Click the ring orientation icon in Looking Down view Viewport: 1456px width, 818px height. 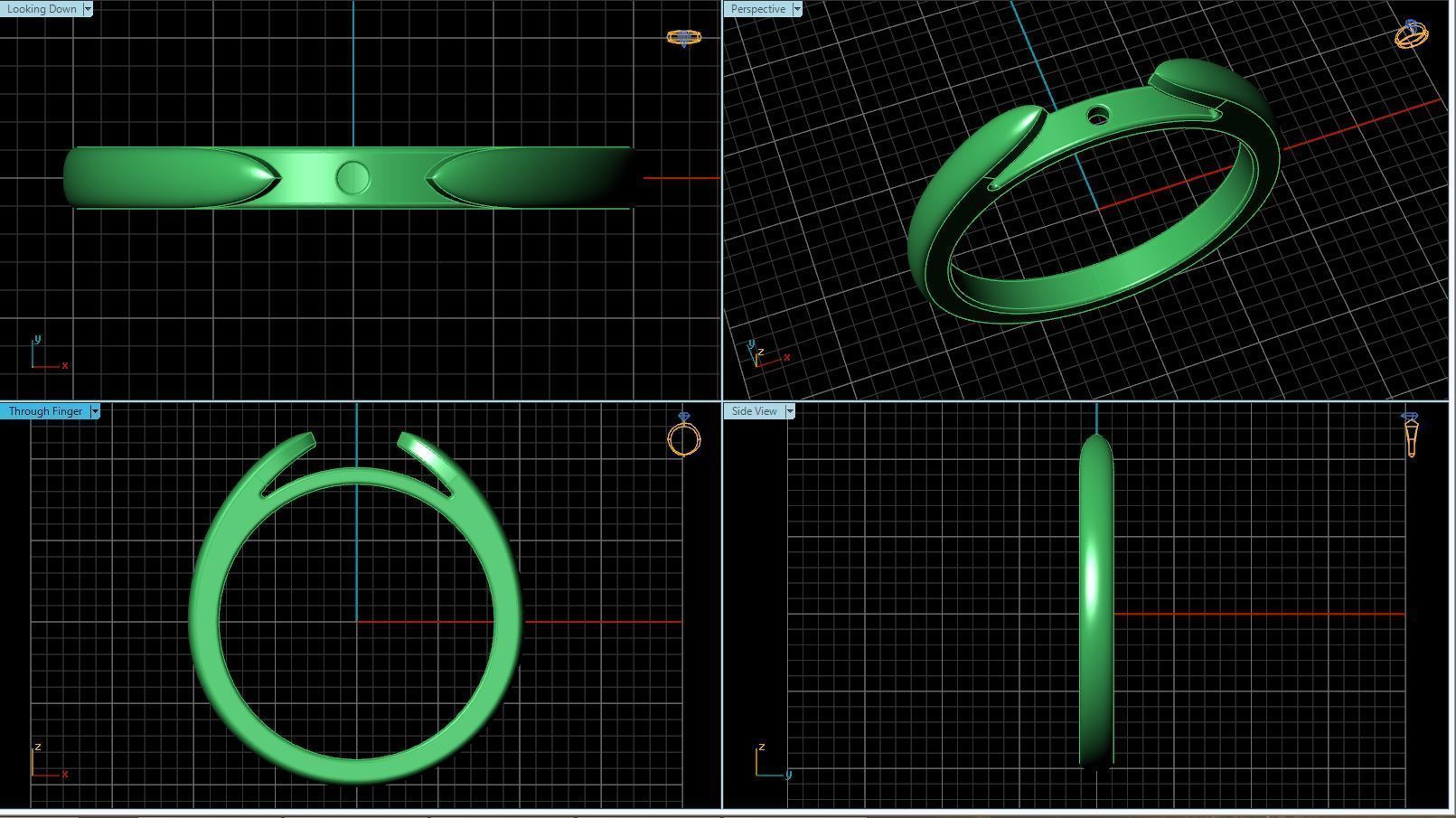684,37
